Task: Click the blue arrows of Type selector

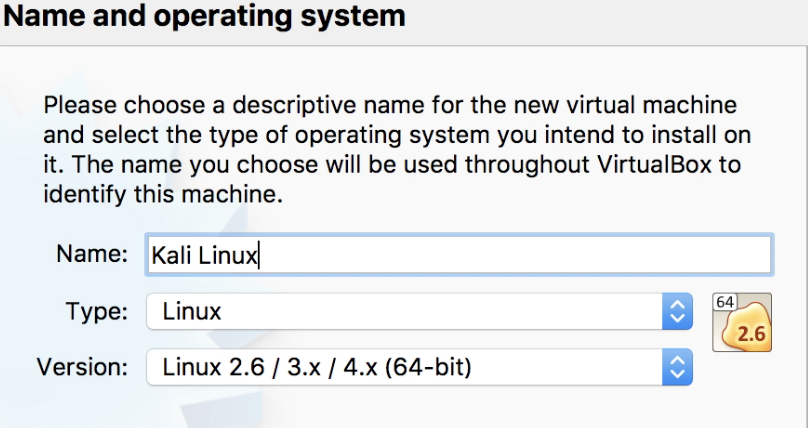Action: [677, 312]
